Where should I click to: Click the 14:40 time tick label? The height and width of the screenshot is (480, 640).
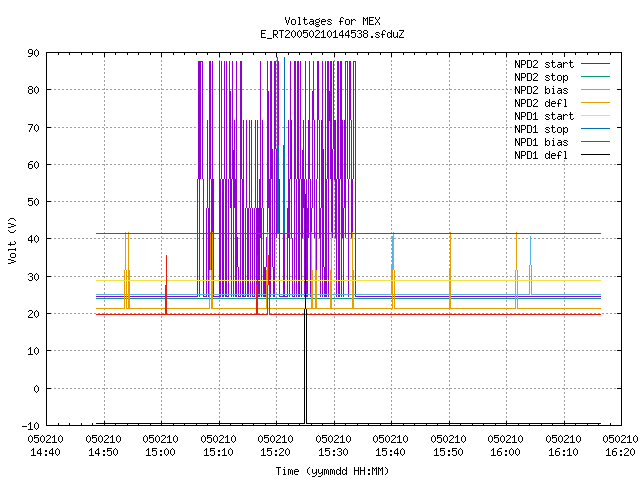pyautogui.click(x=46, y=452)
